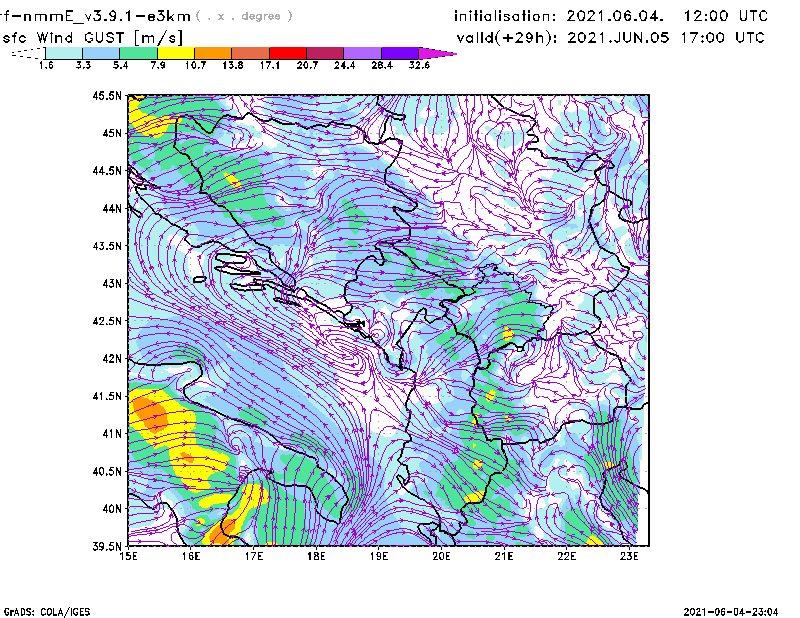Click the 39.5N latitude label
Screen dimensions: 800x618
pos(107,547)
